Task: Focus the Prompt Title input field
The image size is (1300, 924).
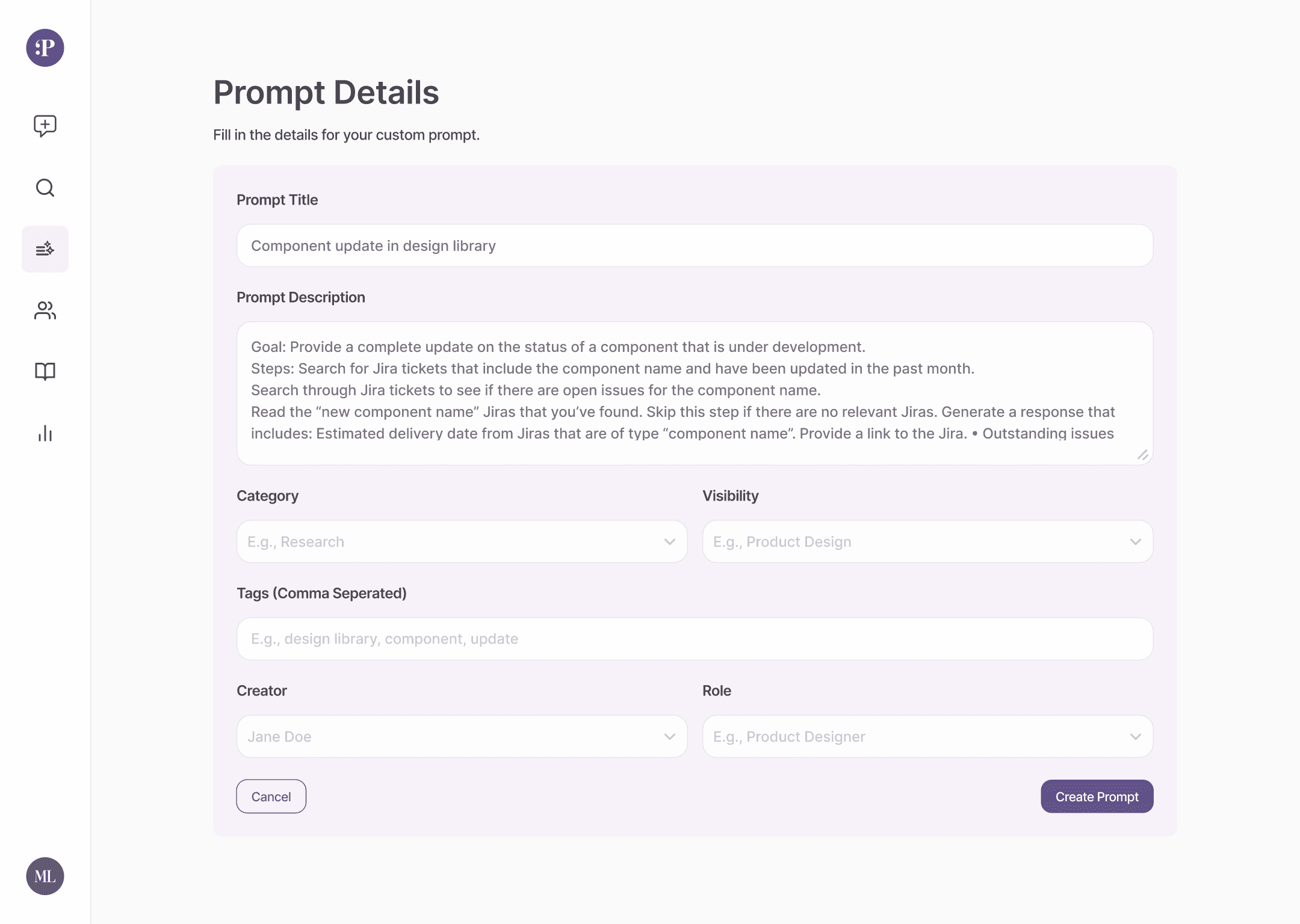Action: [695, 245]
